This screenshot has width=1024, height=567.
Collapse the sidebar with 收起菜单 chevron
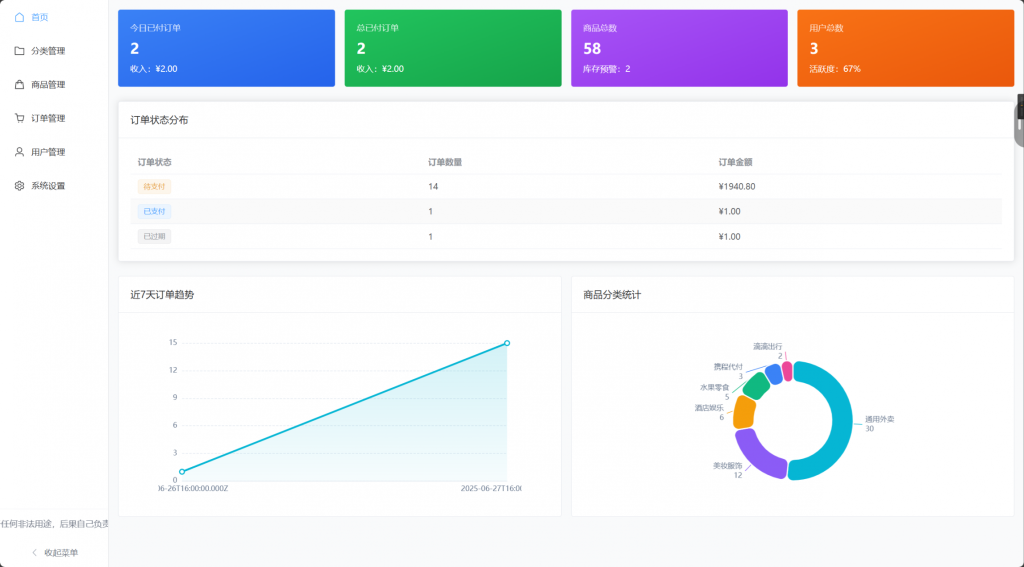point(35,552)
